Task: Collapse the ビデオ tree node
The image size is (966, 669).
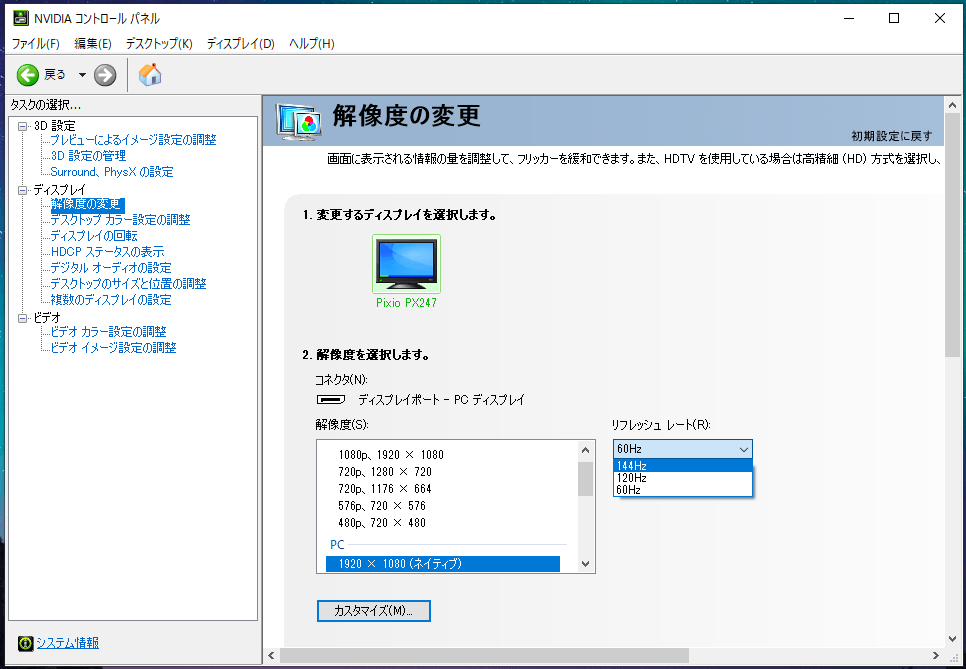Action: (x=23, y=318)
